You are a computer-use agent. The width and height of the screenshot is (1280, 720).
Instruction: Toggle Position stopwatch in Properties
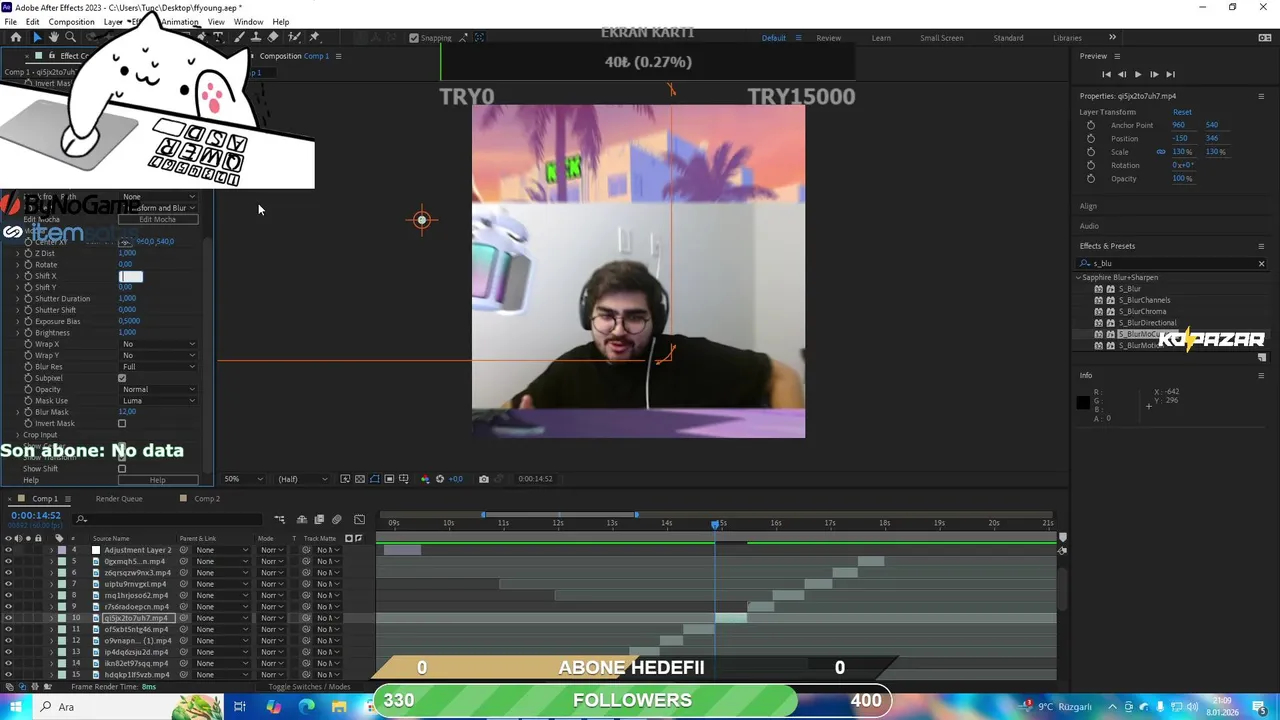click(x=1091, y=138)
